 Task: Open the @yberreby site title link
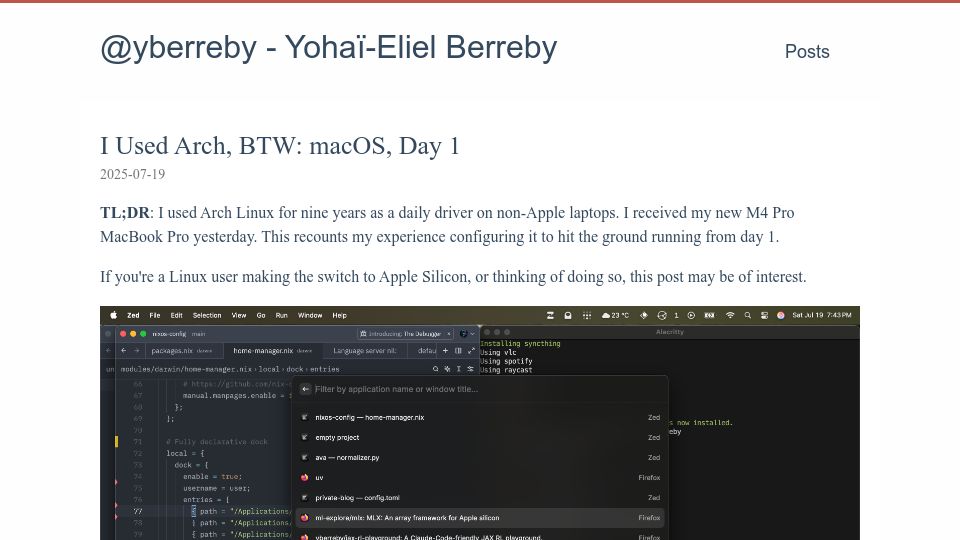tap(329, 48)
